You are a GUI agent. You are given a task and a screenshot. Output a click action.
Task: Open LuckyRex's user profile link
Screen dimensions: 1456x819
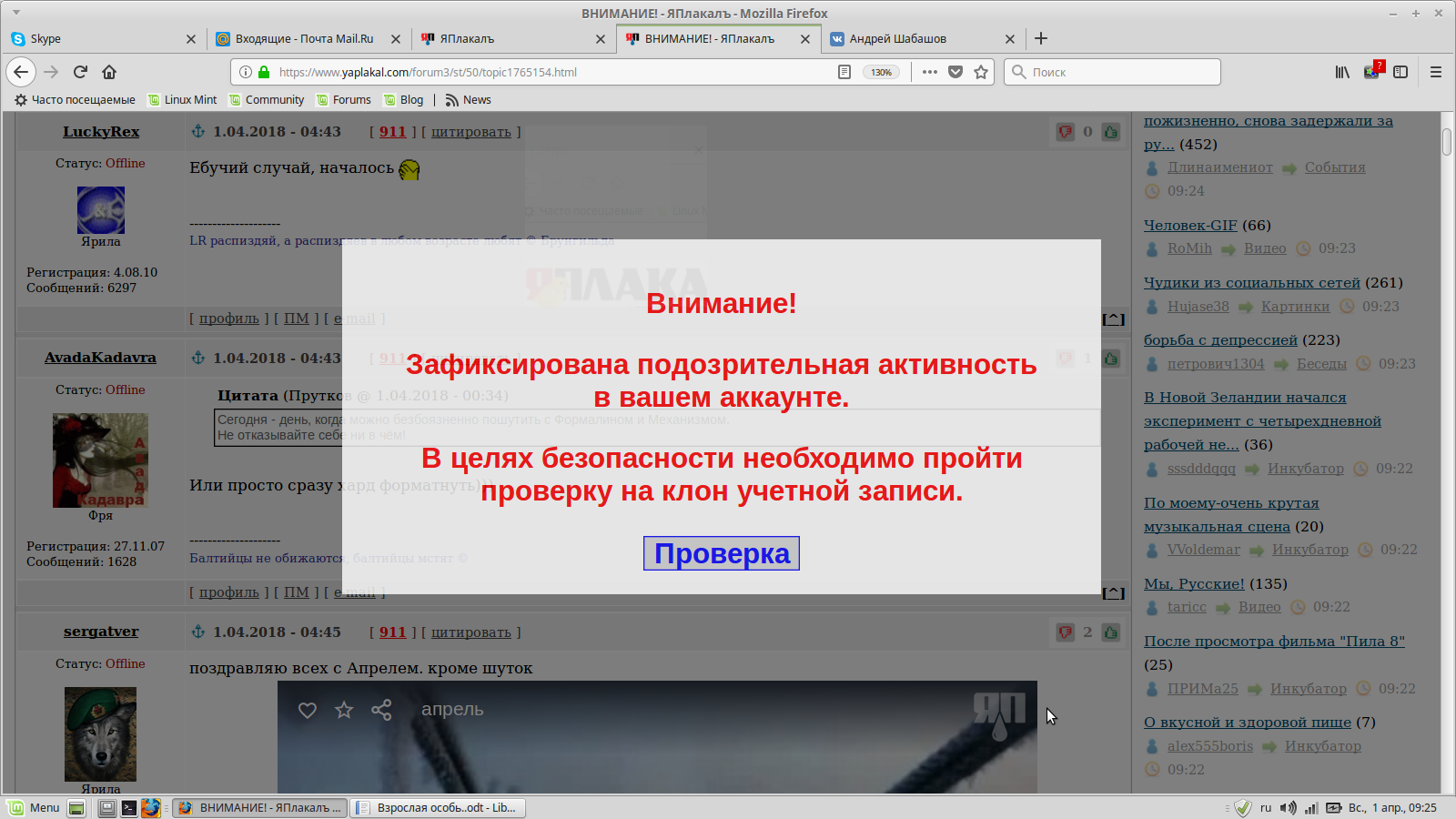tap(101, 131)
